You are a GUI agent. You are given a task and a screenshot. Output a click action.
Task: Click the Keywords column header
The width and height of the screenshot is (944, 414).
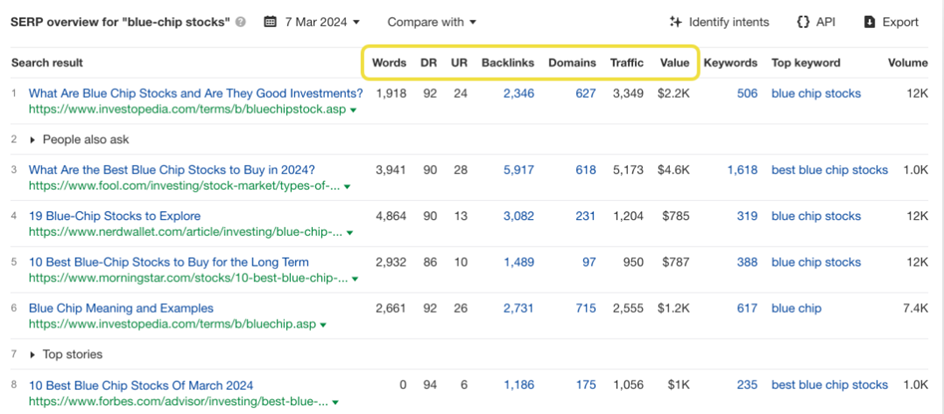731,63
